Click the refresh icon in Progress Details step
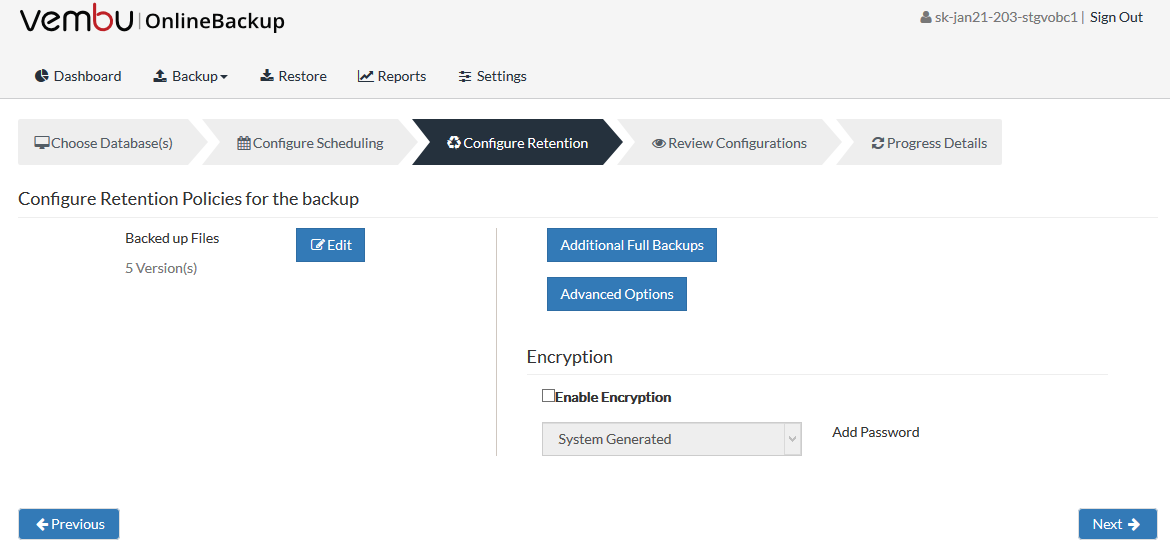This screenshot has height=554, width=1170. (x=878, y=143)
